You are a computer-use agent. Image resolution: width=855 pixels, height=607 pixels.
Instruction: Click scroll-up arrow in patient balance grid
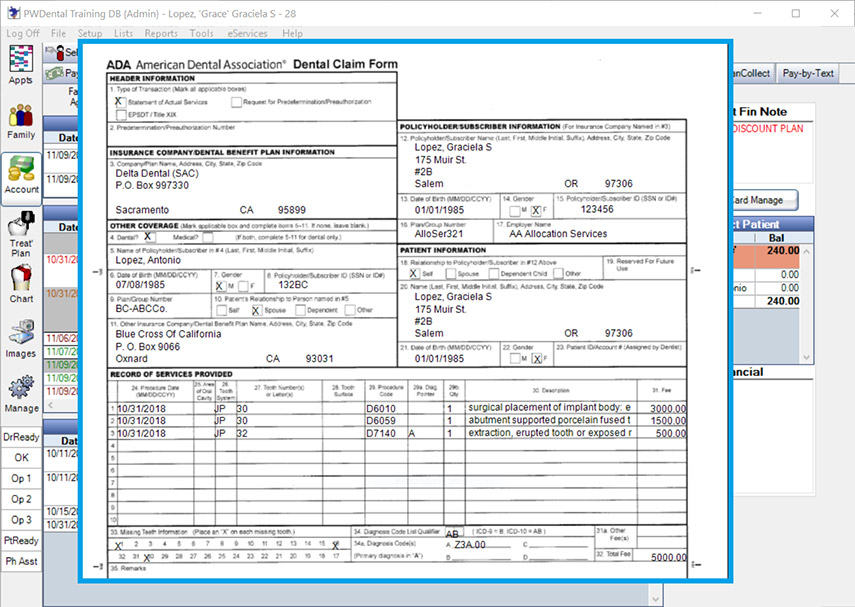tap(807, 251)
